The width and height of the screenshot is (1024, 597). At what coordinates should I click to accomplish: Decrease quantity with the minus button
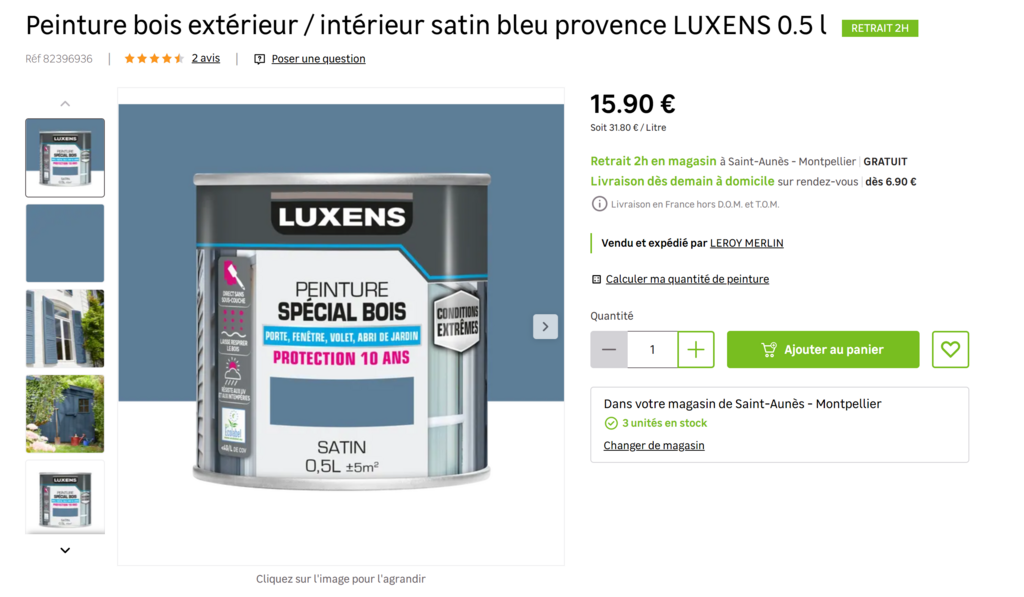(x=609, y=349)
